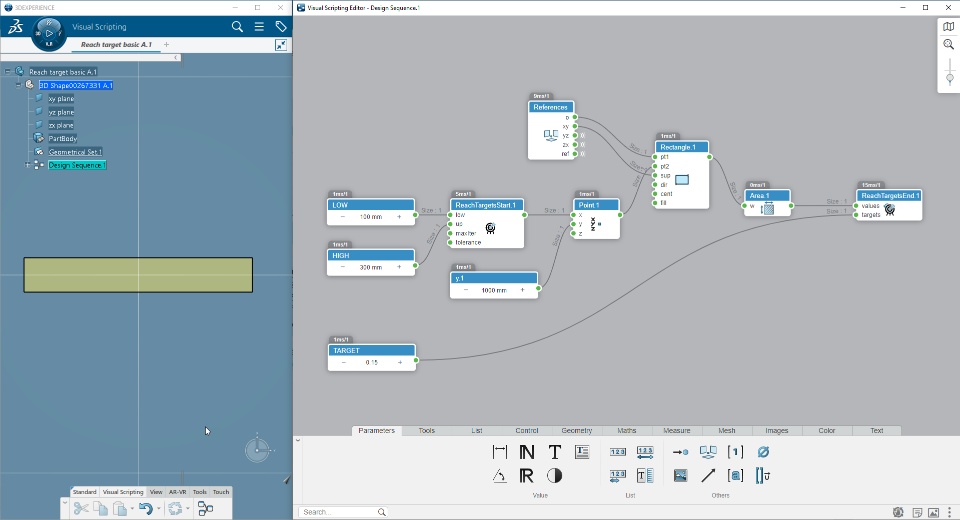Image resolution: width=960 pixels, height=520 pixels.
Task: Select the Reach target basic A.1 tab
Action: tap(116, 45)
